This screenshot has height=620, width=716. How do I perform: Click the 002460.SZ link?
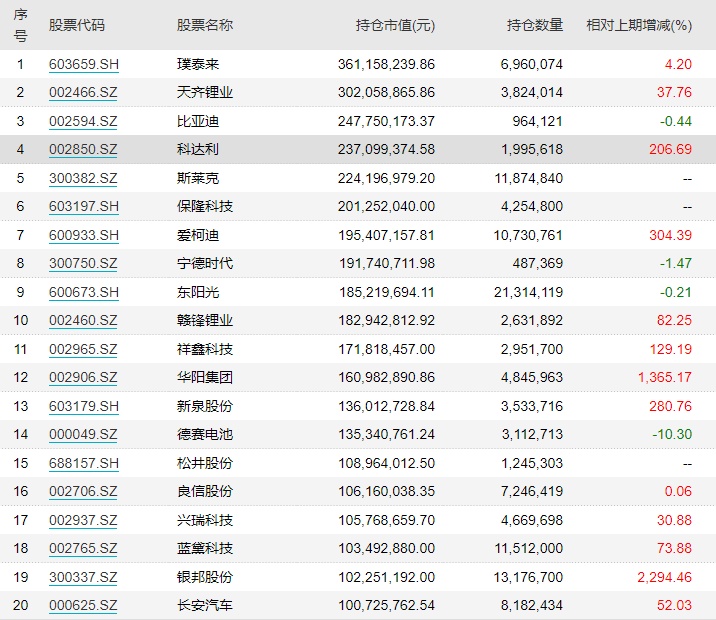(x=83, y=321)
